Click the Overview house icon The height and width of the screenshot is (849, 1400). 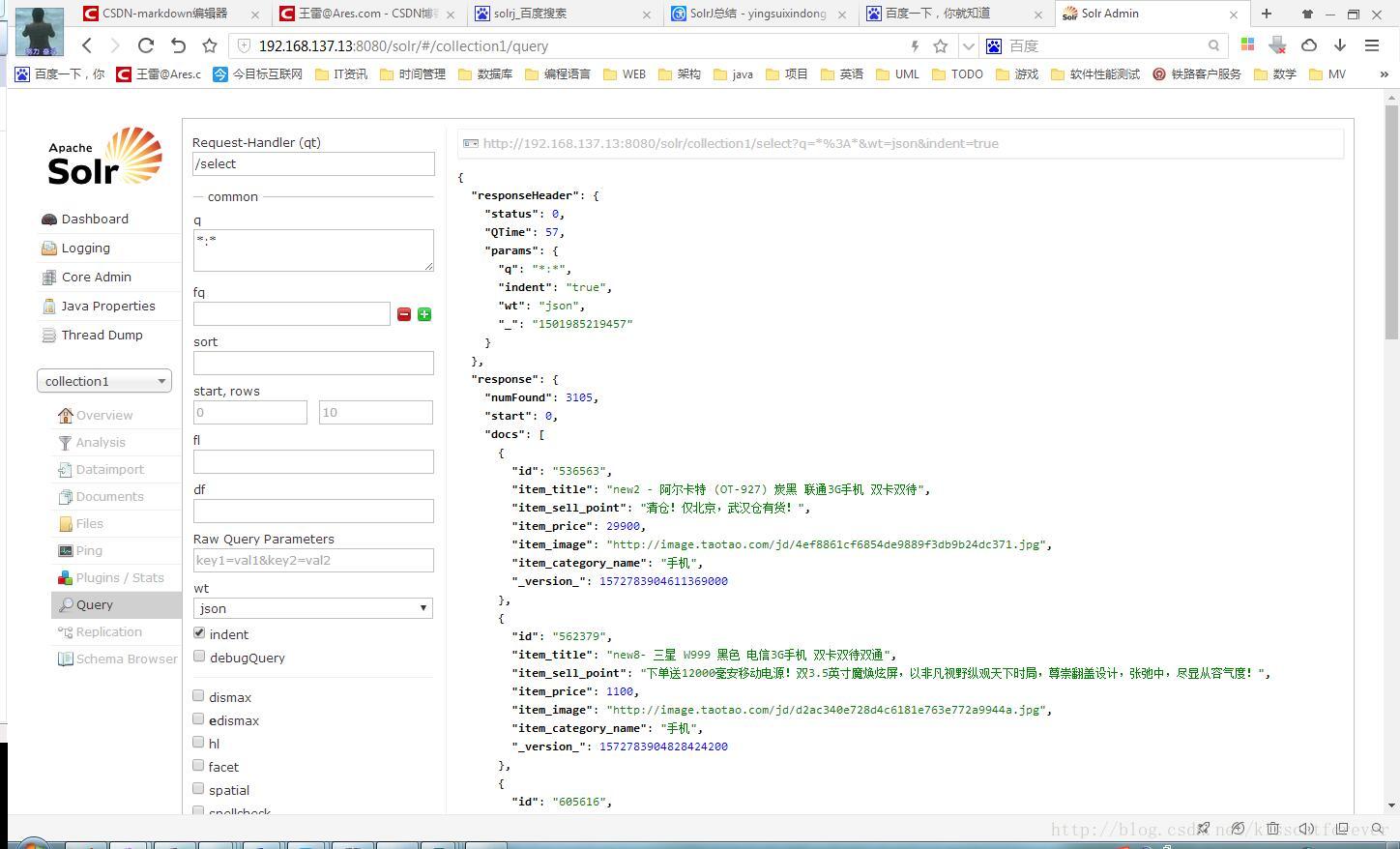pyautogui.click(x=66, y=416)
